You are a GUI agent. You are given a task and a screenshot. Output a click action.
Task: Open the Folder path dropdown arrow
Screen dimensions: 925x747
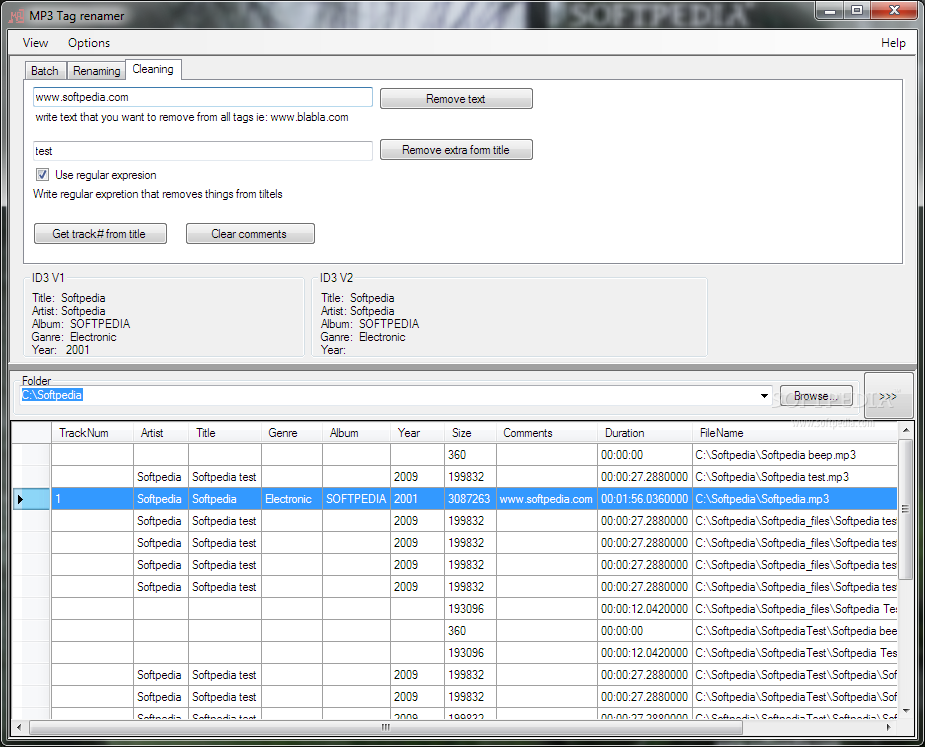(x=764, y=396)
